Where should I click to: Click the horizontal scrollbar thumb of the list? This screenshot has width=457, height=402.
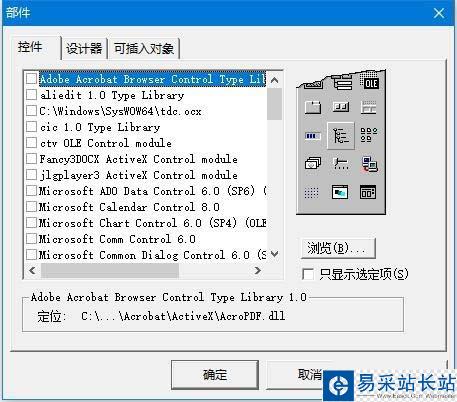(110, 270)
